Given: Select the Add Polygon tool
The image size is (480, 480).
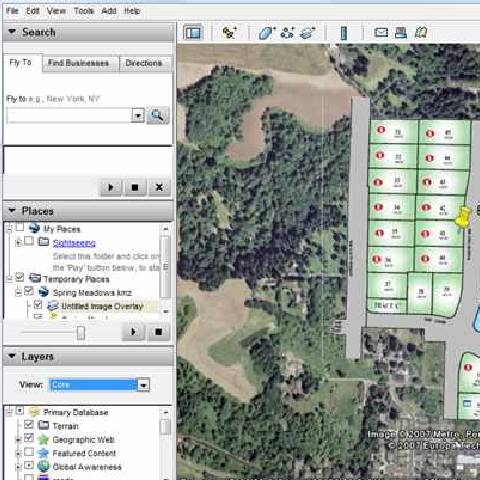Looking at the screenshot, I should [x=267, y=33].
